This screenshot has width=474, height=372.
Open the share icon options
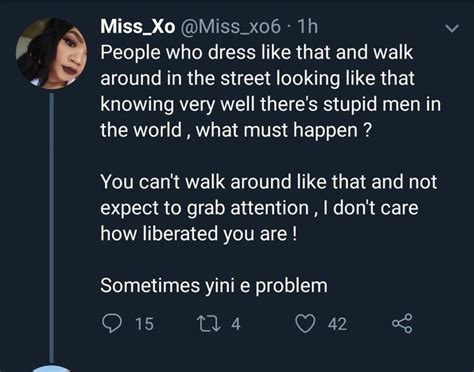[x=402, y=324]
